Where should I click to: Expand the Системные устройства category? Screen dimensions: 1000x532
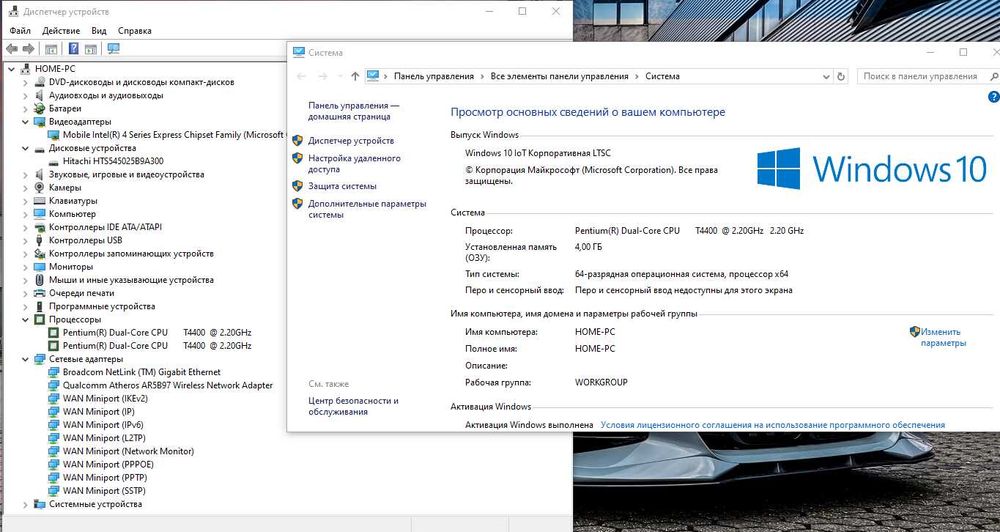click(x=26, y=504)
